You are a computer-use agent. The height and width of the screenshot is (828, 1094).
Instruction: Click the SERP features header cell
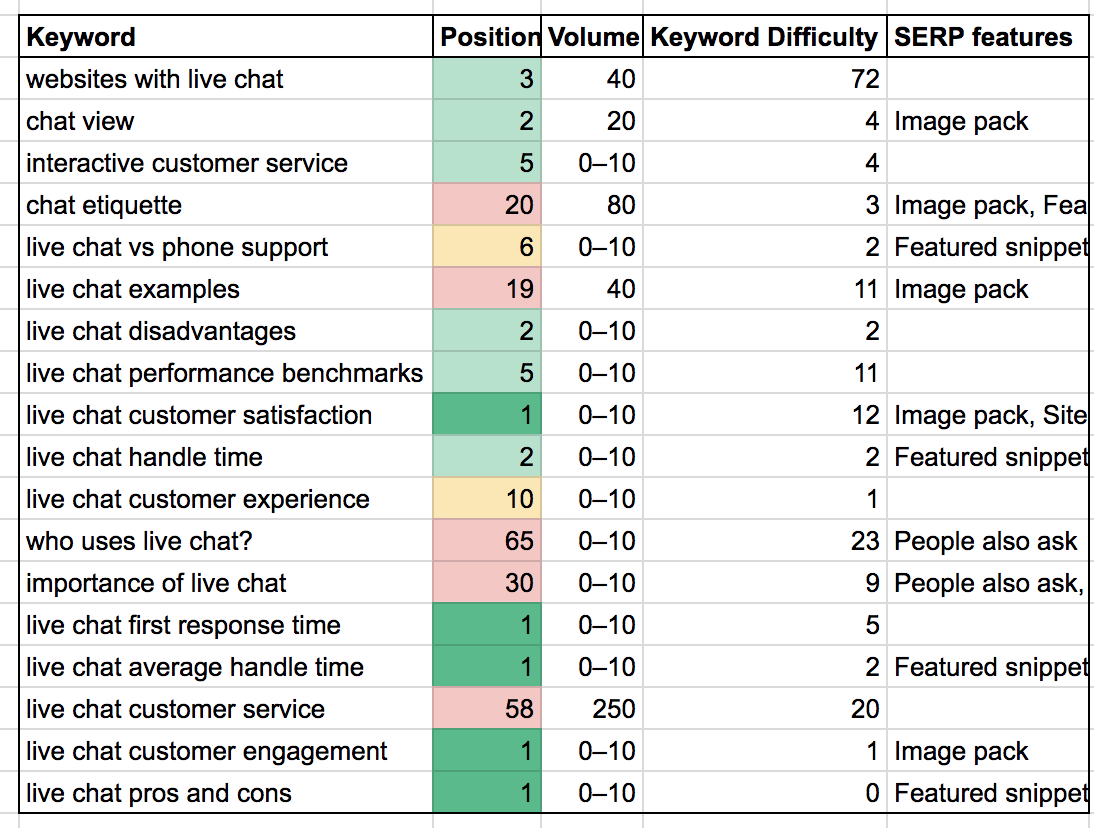tap(987, 38)
